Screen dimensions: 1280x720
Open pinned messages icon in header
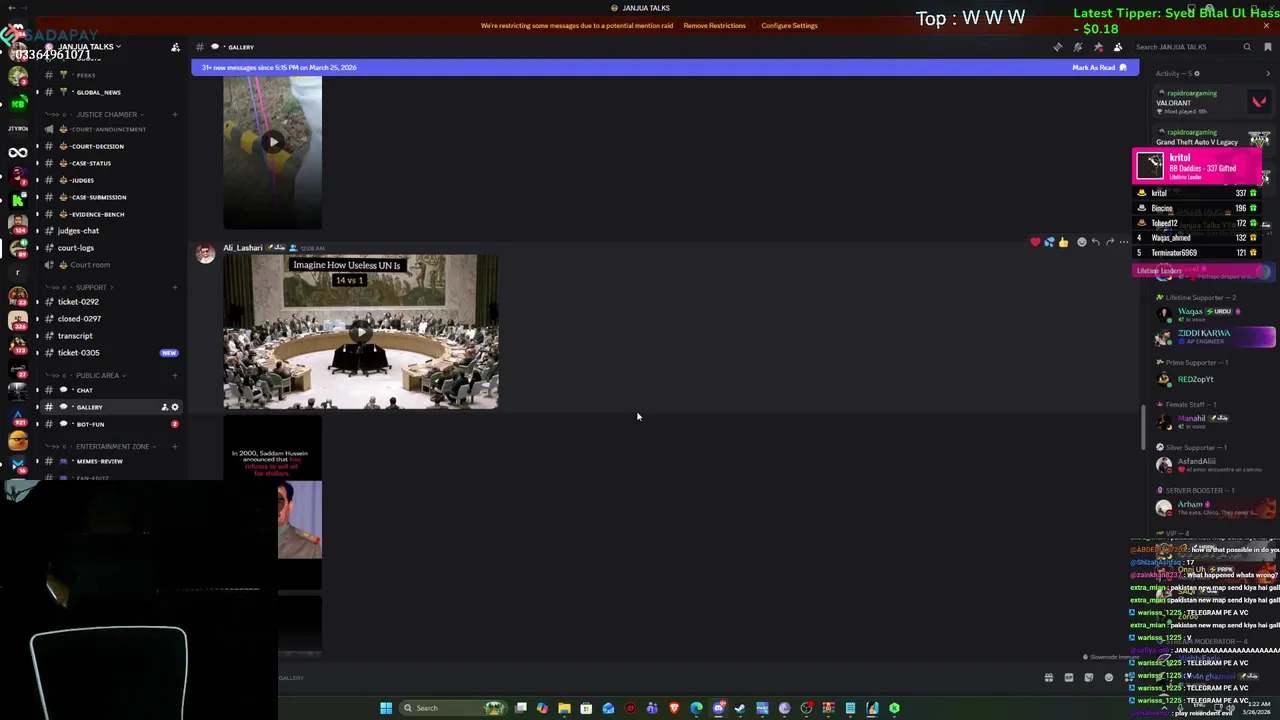click(x=1098, y=47)
